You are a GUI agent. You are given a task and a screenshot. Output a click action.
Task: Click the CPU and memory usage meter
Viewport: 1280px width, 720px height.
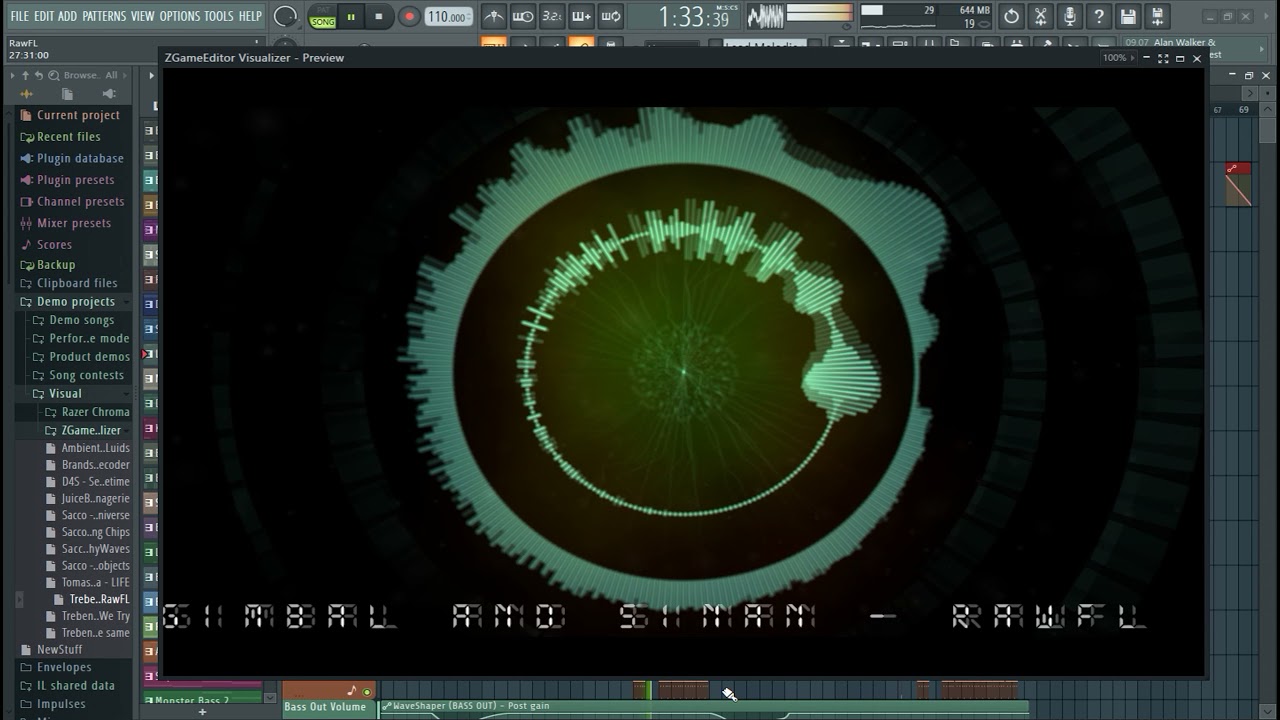click(924, 16)
